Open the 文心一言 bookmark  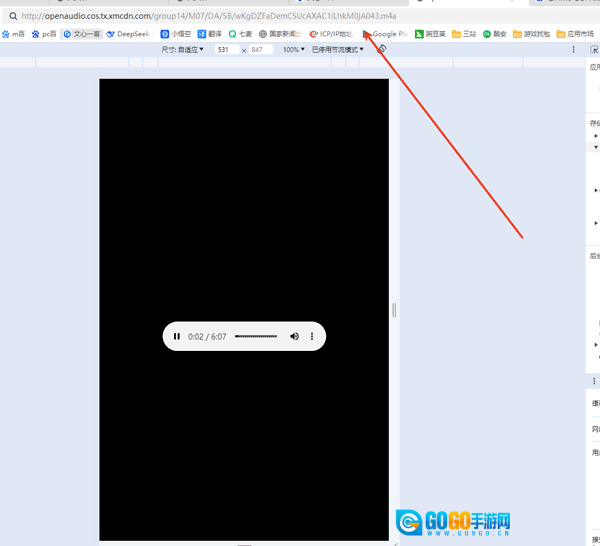click(81, 33)
